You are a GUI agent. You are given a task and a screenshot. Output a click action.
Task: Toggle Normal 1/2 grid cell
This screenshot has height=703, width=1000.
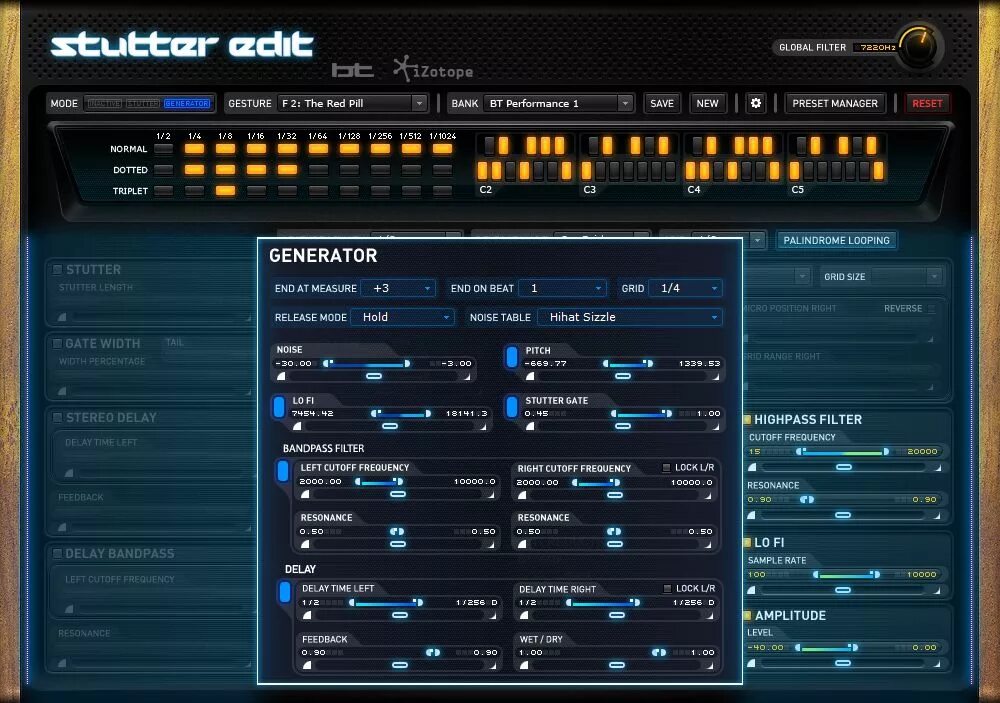click(163, 149)
